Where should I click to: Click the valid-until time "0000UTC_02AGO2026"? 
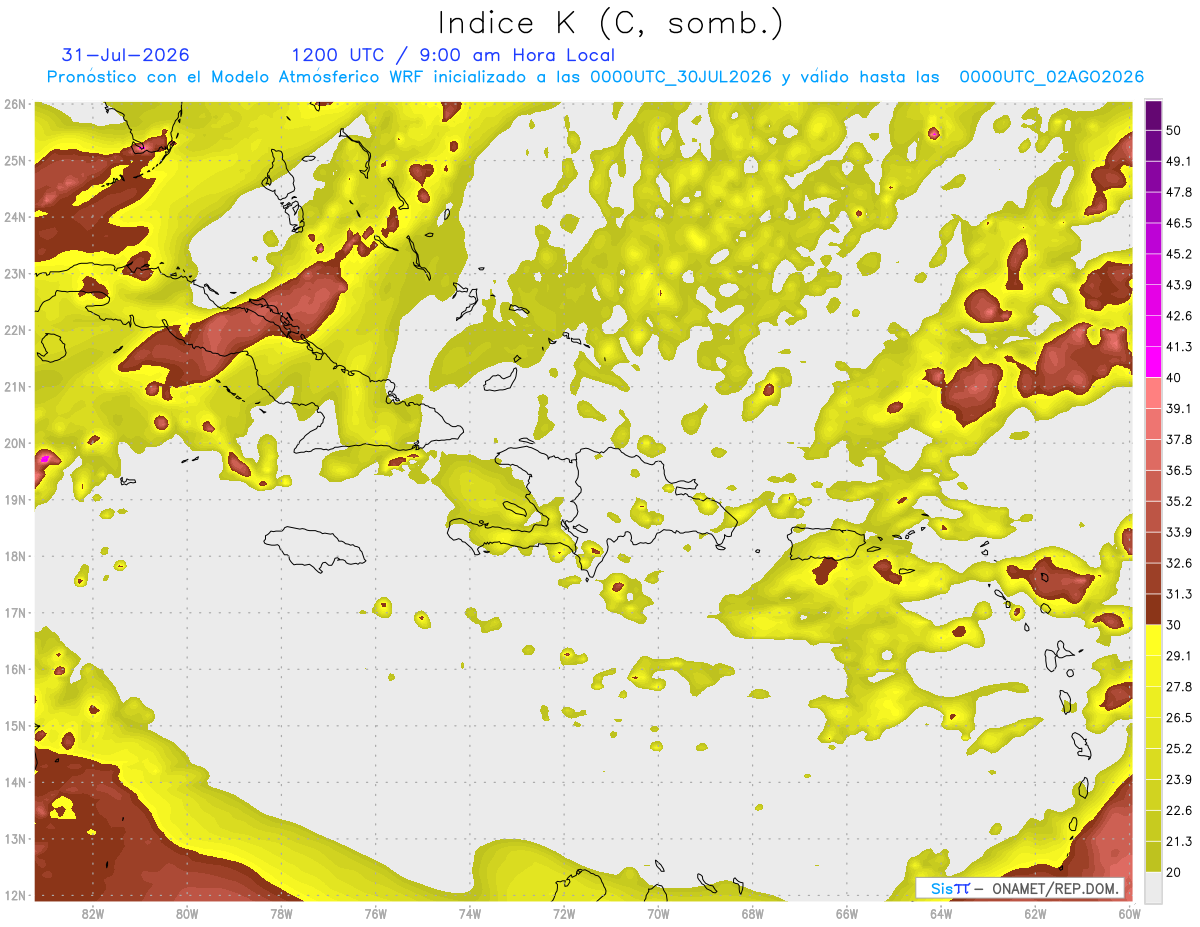[x=1052, y=77]
